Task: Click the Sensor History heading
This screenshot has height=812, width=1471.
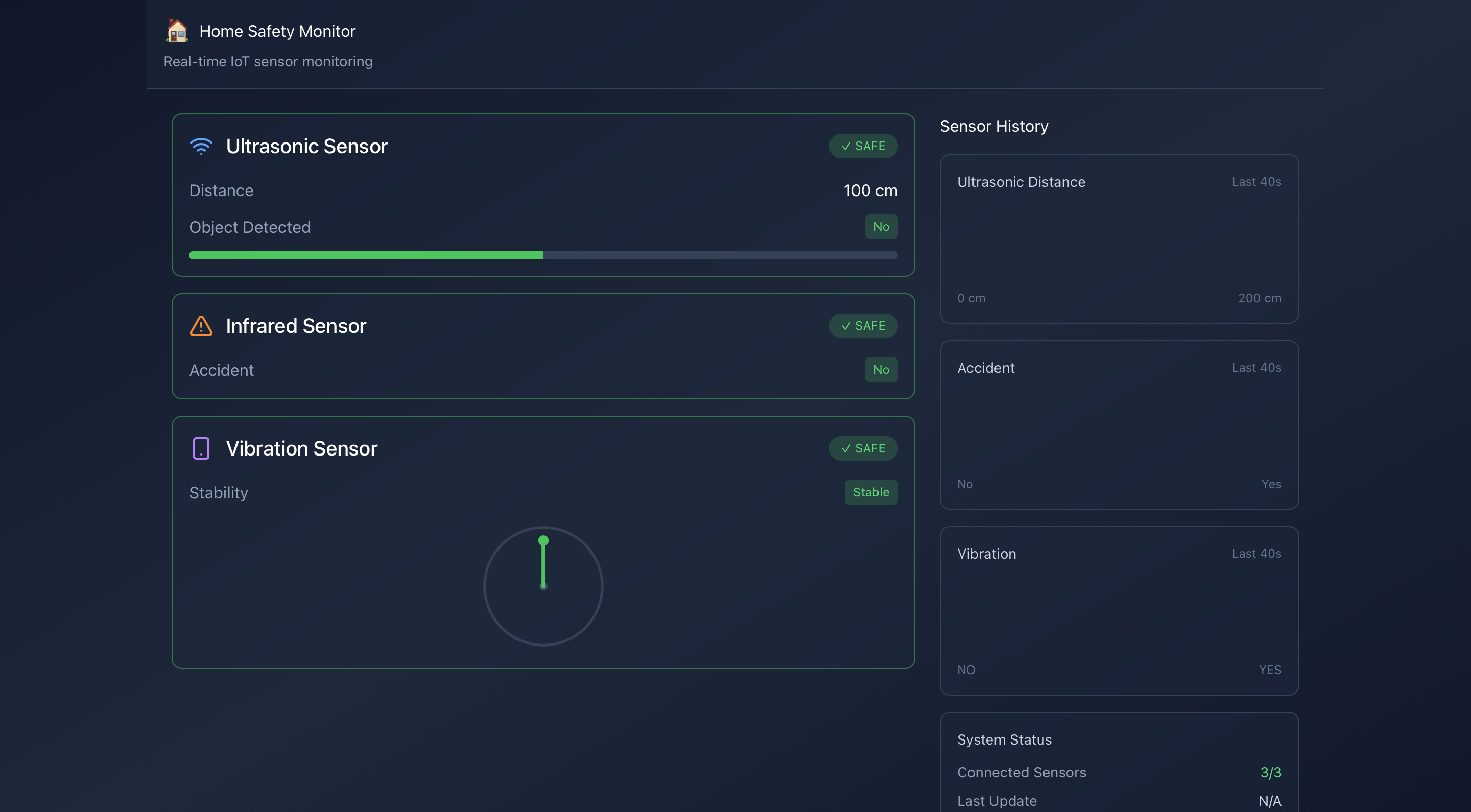Action: pos(993,126)
